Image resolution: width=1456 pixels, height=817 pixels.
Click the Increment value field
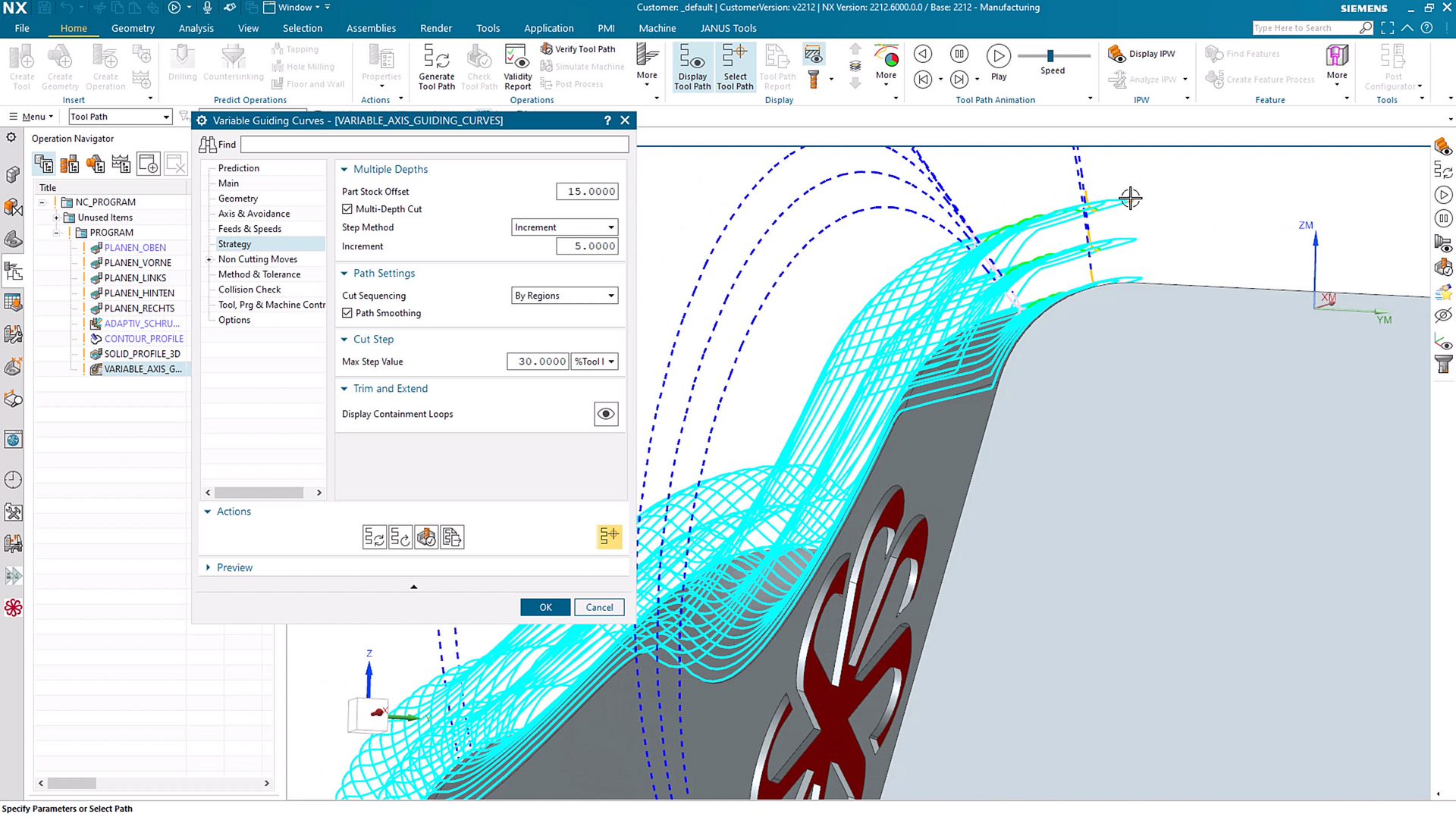587,246
